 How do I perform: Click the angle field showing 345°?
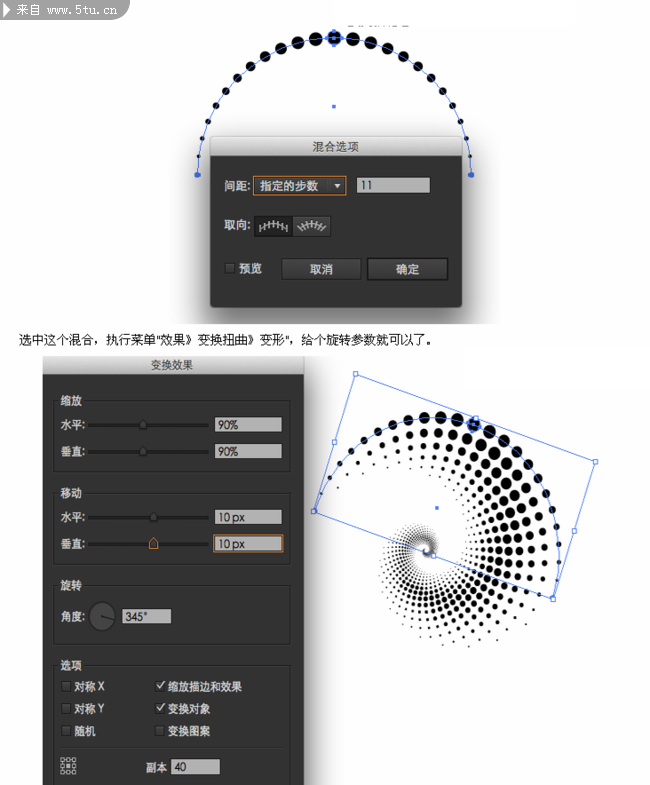click(147, 616)
